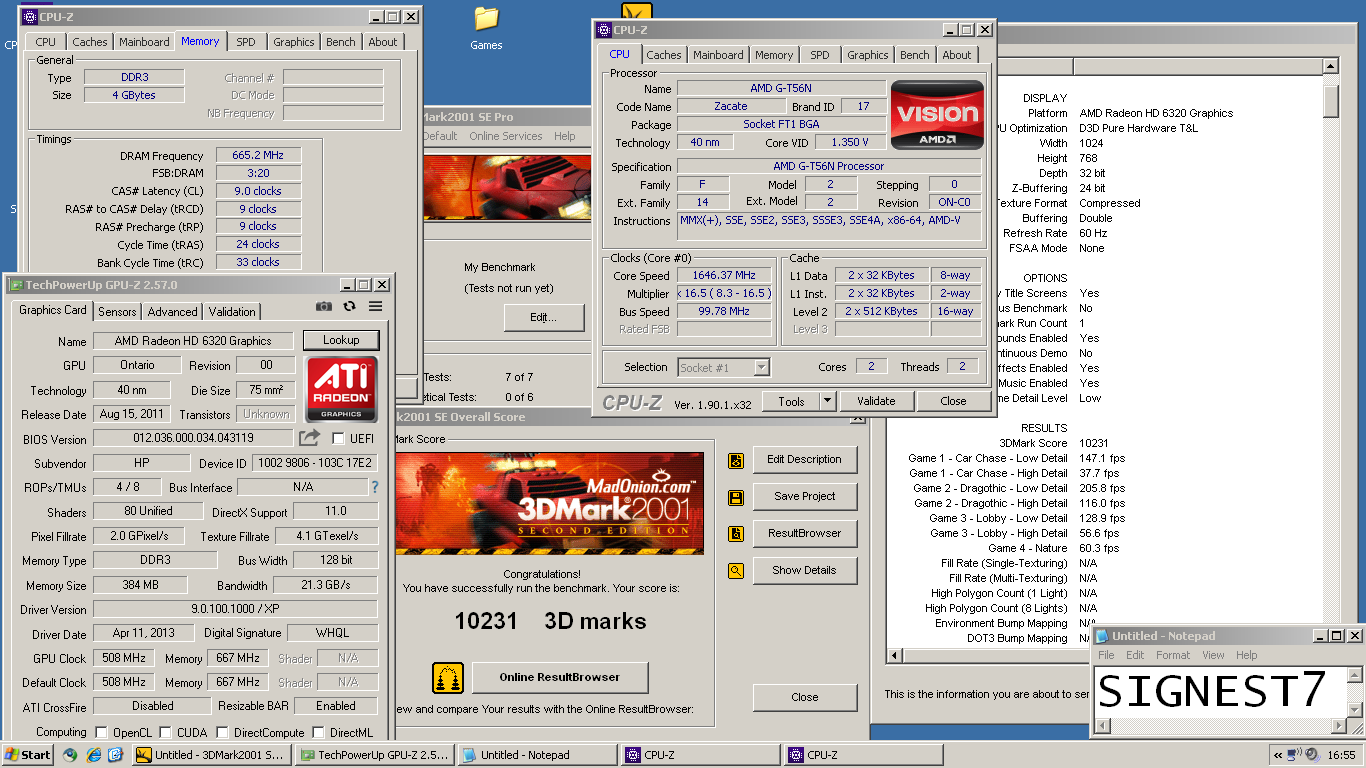Open the Socket #1 selection dropdown
The width and height of the screenshot is (1366, 768).
(761, 368)
